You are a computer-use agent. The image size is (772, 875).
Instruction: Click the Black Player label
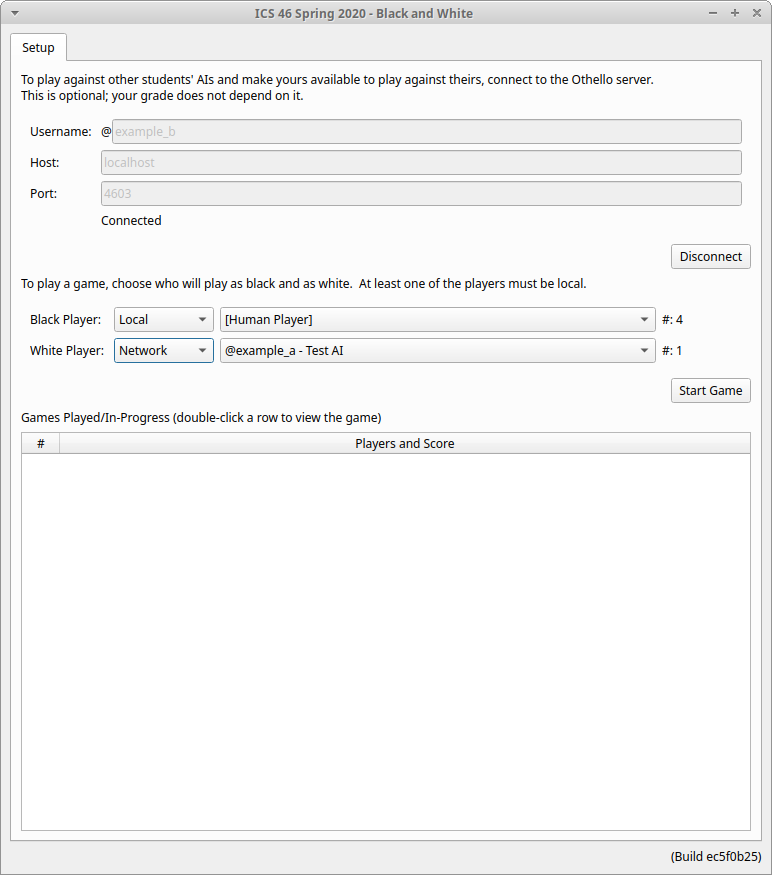65,320
